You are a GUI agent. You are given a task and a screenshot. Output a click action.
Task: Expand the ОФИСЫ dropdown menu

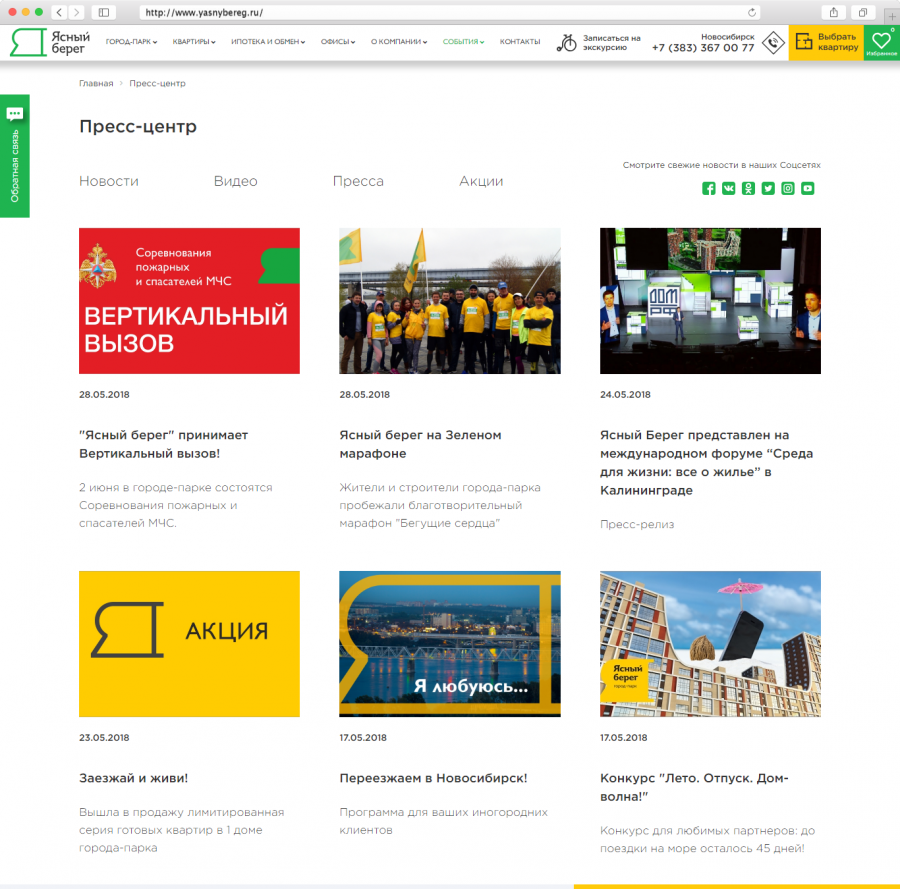pos(338,42)
